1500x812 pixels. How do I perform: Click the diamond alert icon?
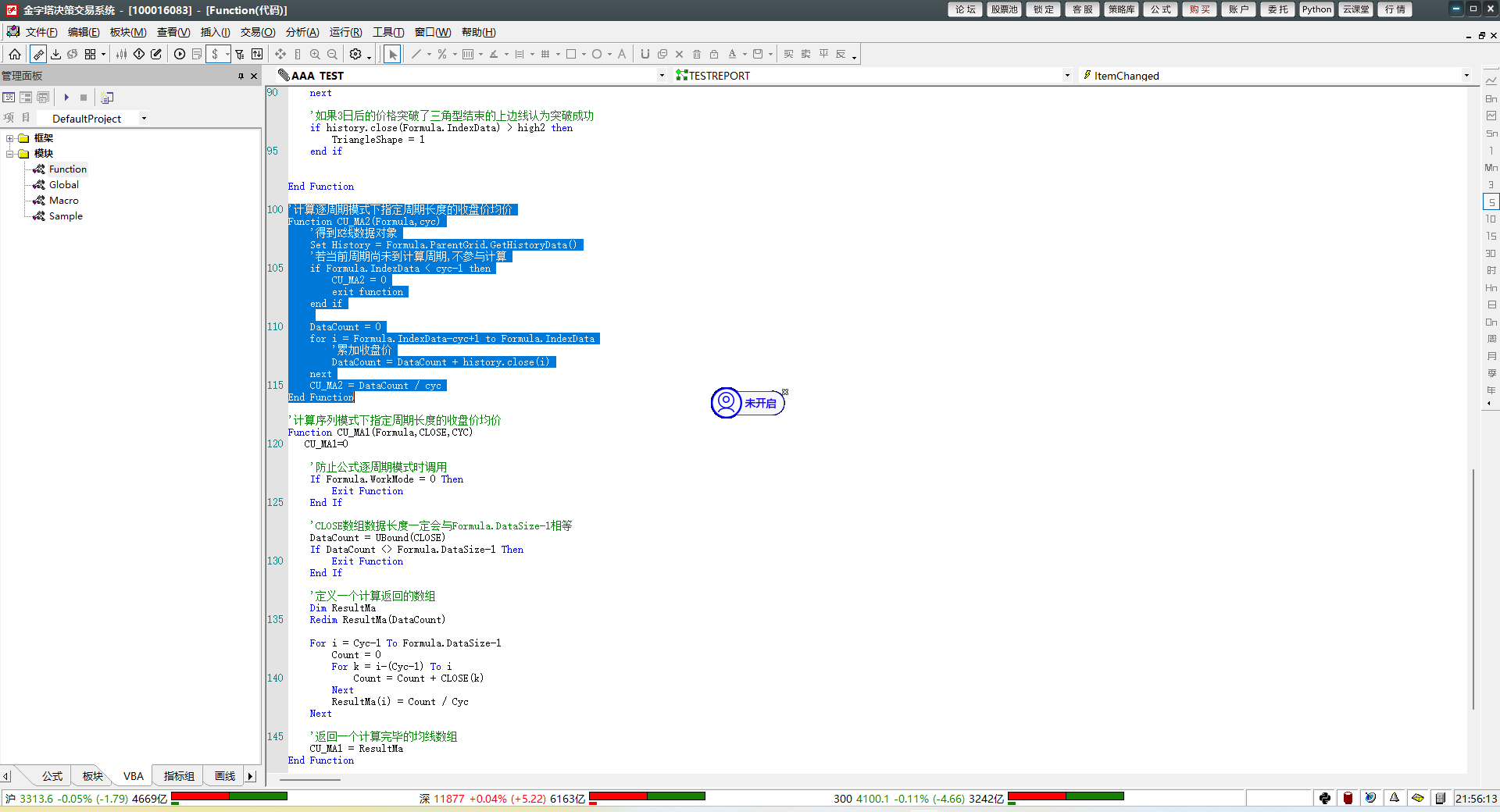pyautogui.click(x=139, y=54)
